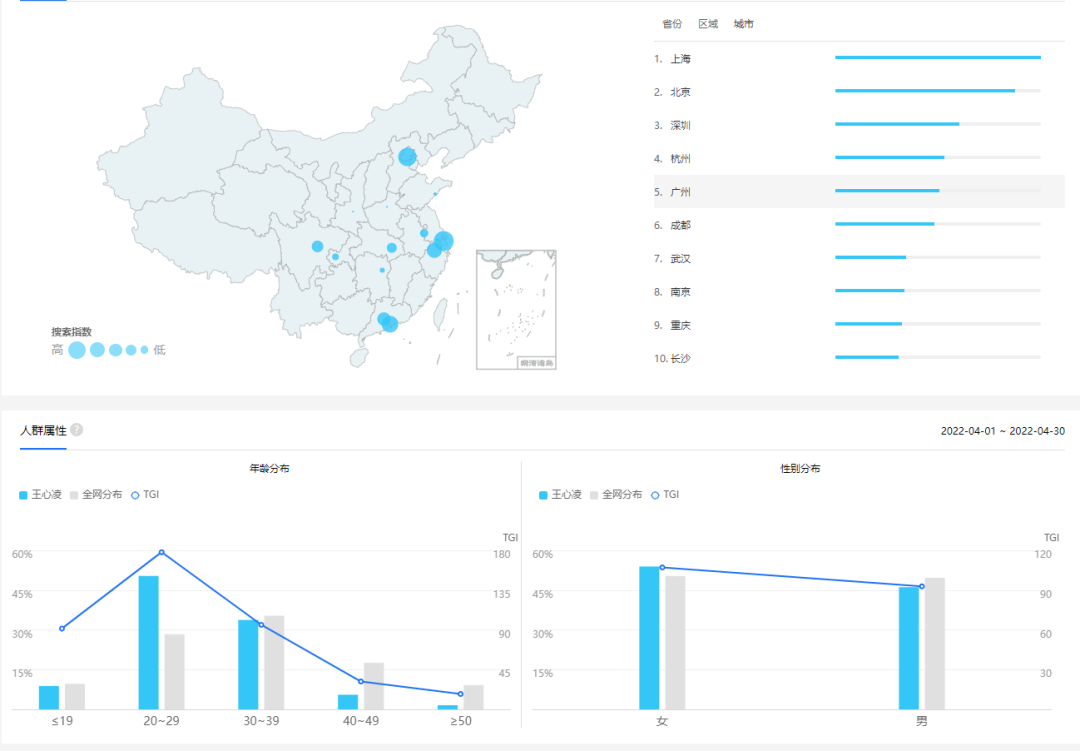Click the 20~29 axis label

[161, 721]
